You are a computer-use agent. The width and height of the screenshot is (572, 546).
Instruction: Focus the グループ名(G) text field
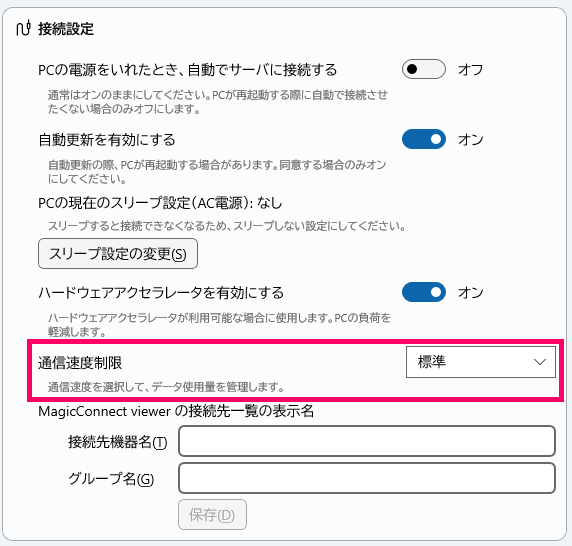(x=367, y=478)
